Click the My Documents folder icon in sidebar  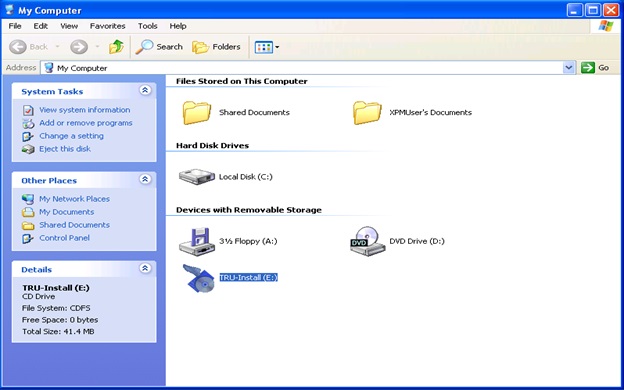pyautogui.click(x=28, y=212)
